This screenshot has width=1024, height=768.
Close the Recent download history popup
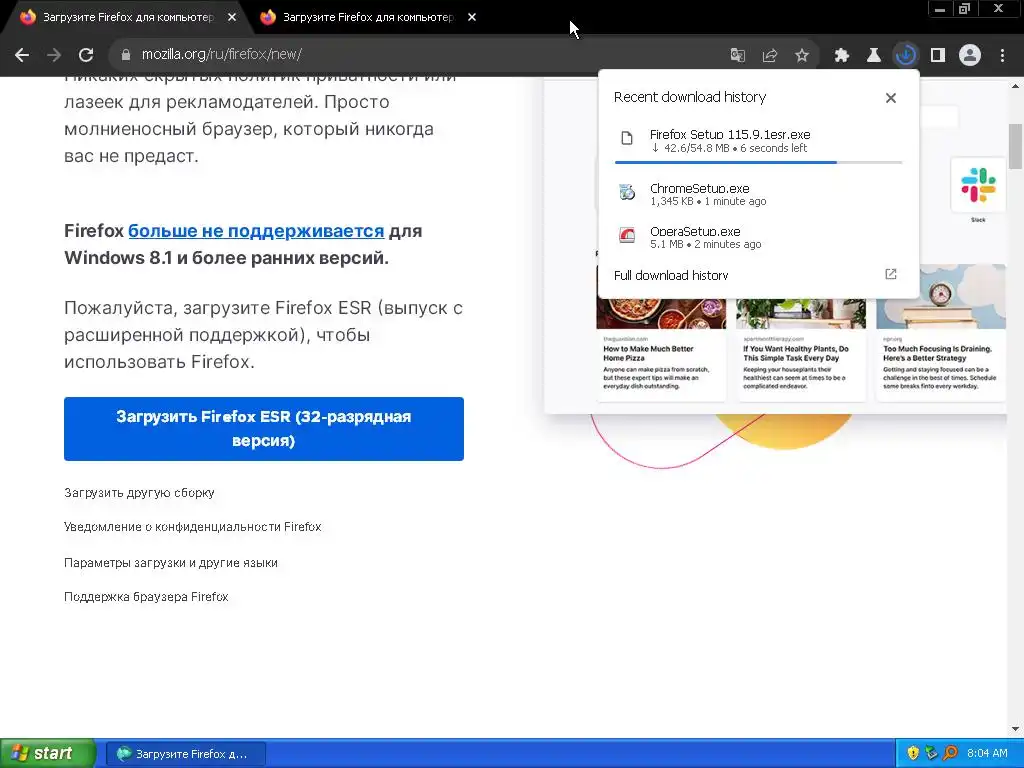pyautogui.click(x=891, y=98)
